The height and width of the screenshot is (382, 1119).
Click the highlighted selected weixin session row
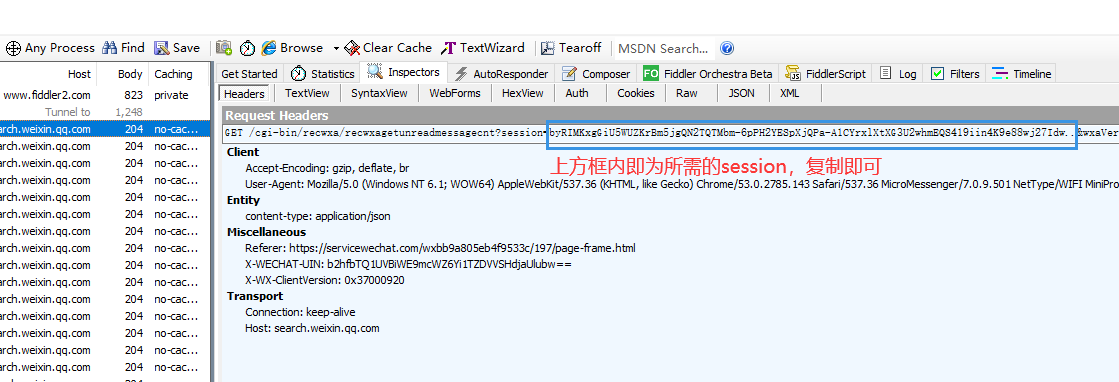coord(105,129)
